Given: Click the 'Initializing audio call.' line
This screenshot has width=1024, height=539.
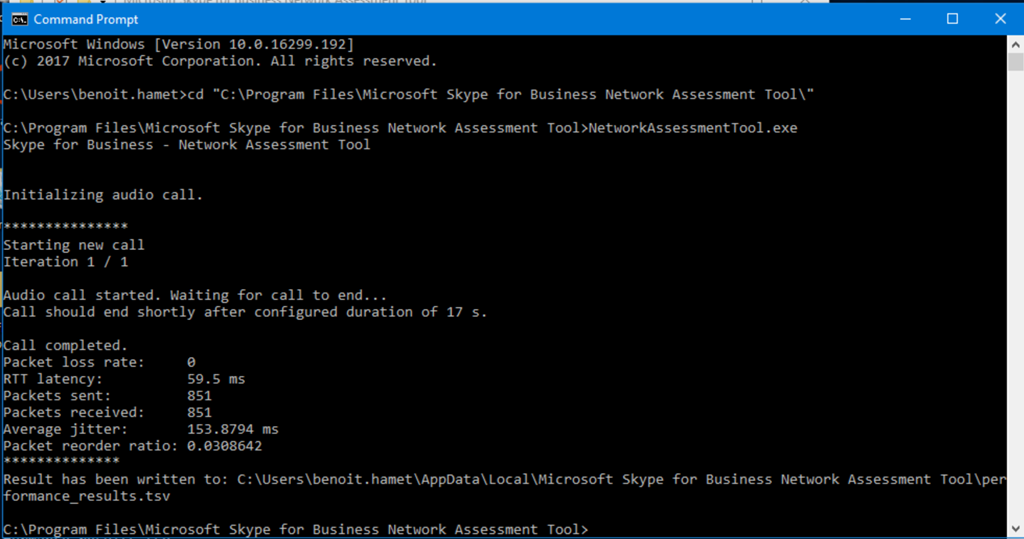Looking at the screenshot, I should [x=103, y=195].
